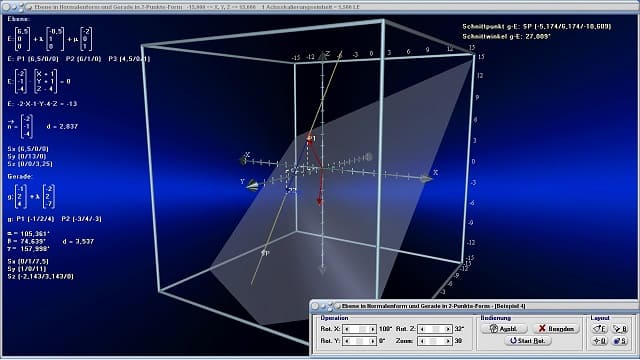Toggle the D layout button with crosshair icon
The height and width of the screenshot is (360, 640).
coord(599,341)
